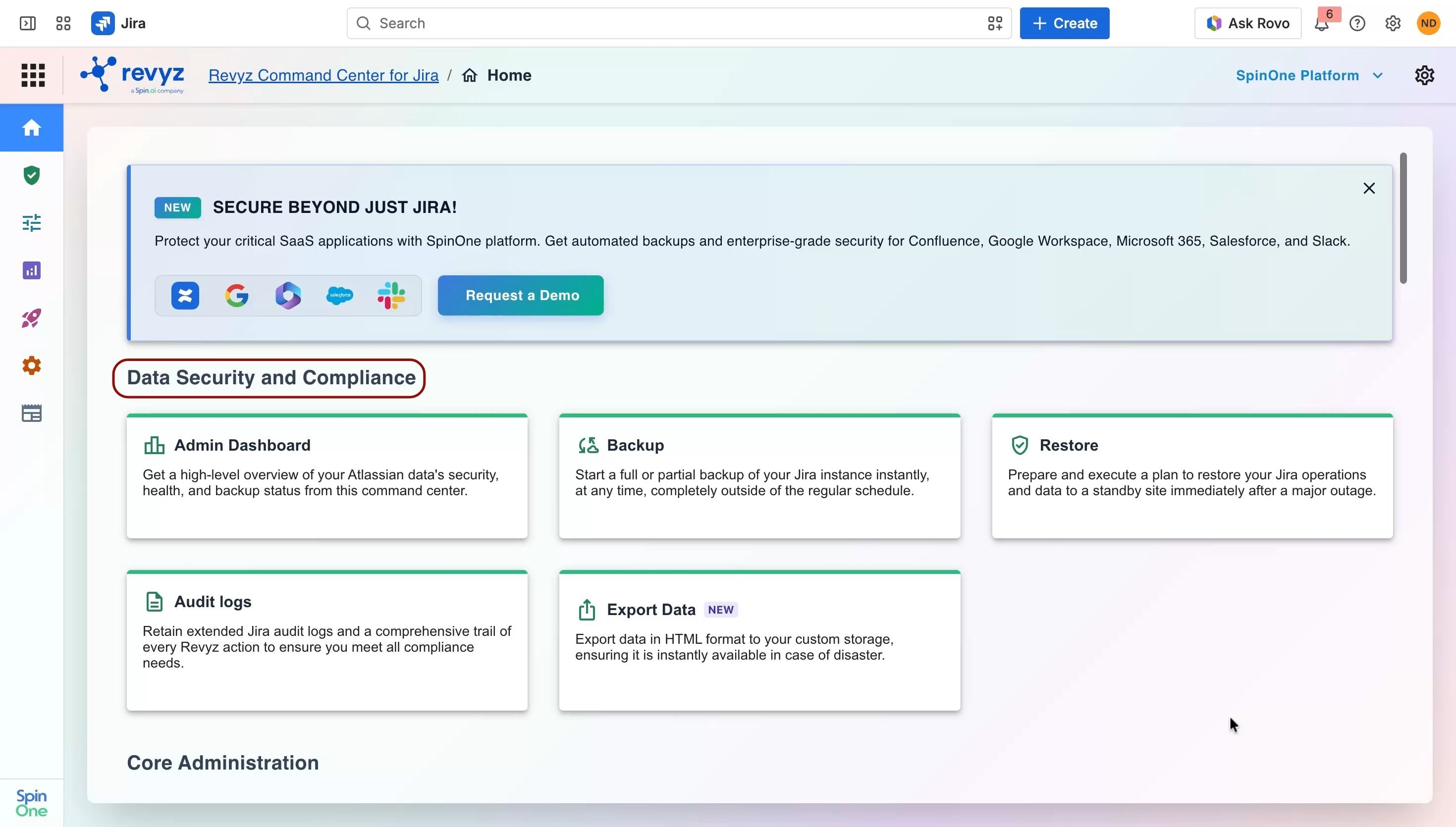Open the table layout sidebar icon

32,413
